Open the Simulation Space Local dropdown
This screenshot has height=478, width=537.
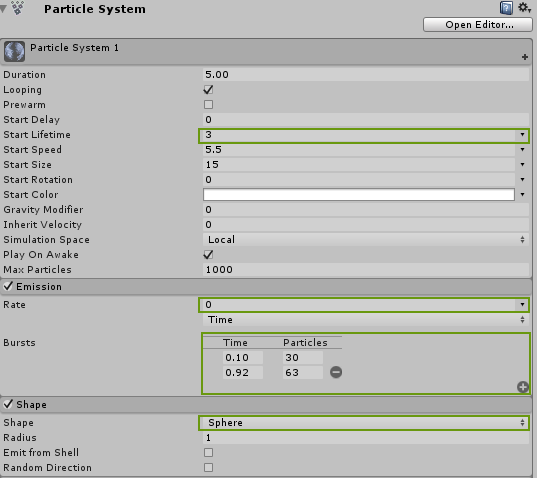pyautogui.click(x=366, y=240)
